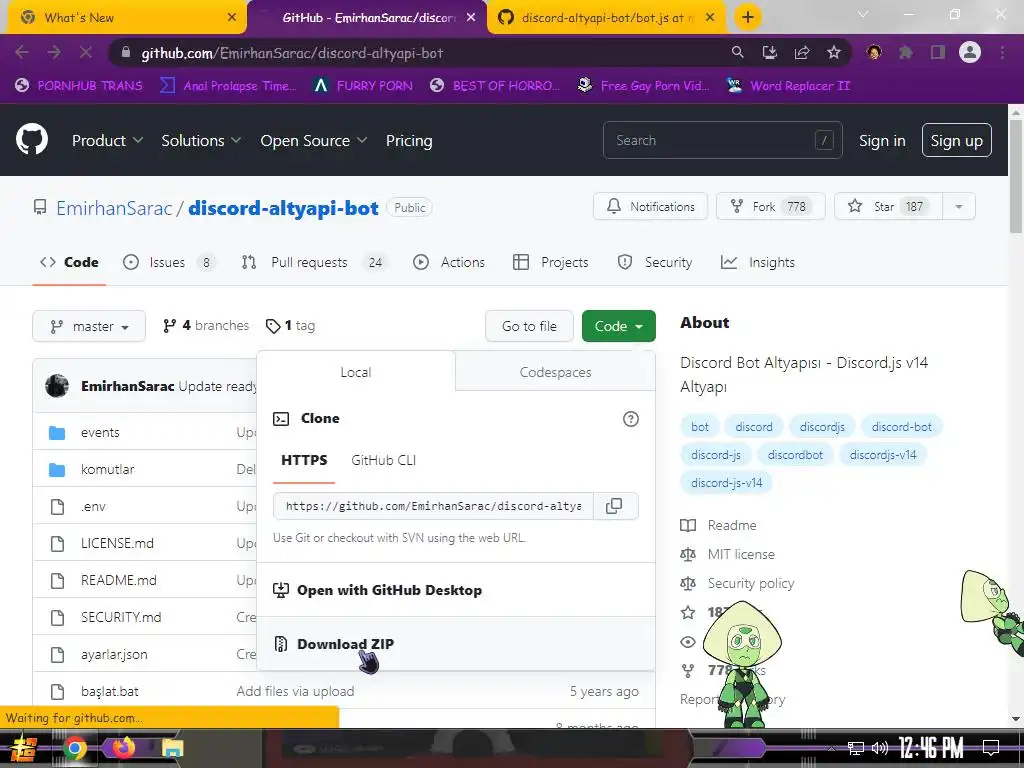This screenshot has width=1024, height=768.
Task: Open the Security policy link
Action: tap(737, 583)
